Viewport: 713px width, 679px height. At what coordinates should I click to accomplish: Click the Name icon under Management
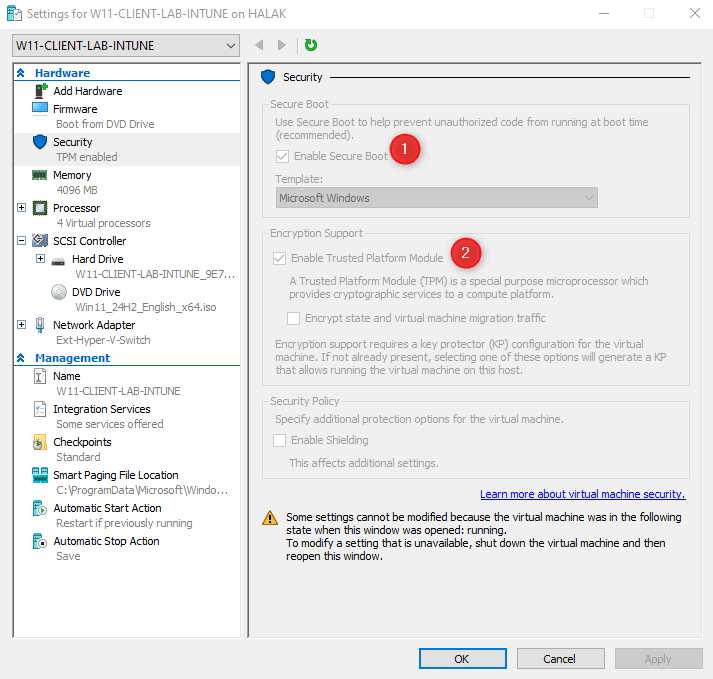point(40,376)
